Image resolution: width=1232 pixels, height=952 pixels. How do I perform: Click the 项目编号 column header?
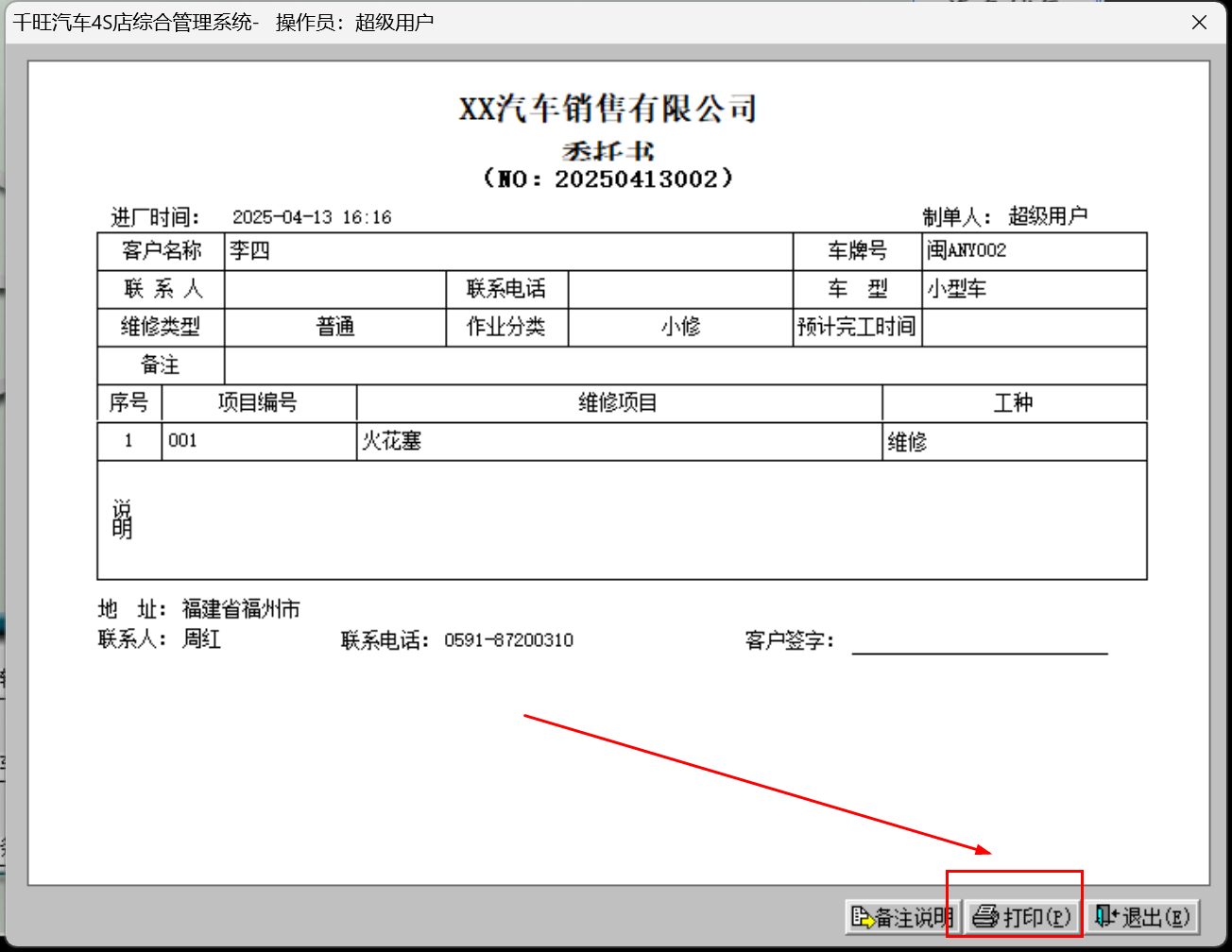(258, 403)
